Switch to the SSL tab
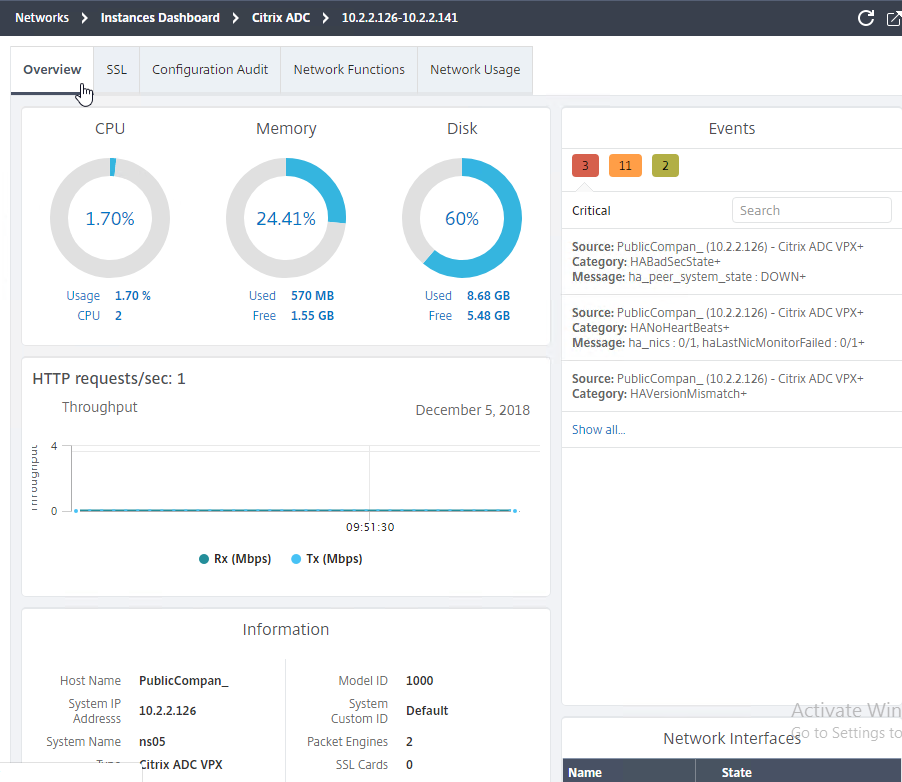The image size is (902, 782). coord(116,70)
